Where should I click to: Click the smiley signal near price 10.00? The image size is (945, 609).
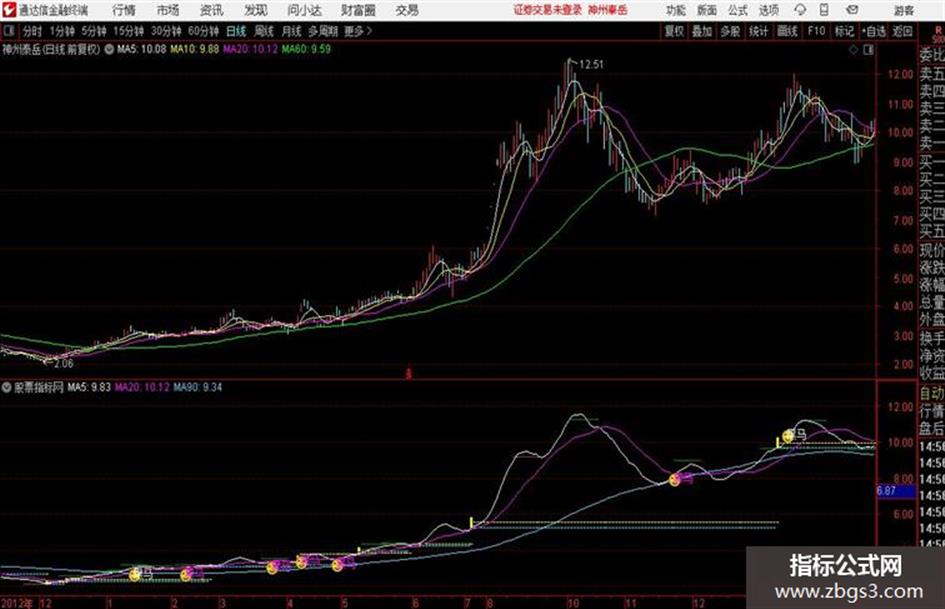click(788, 435)
